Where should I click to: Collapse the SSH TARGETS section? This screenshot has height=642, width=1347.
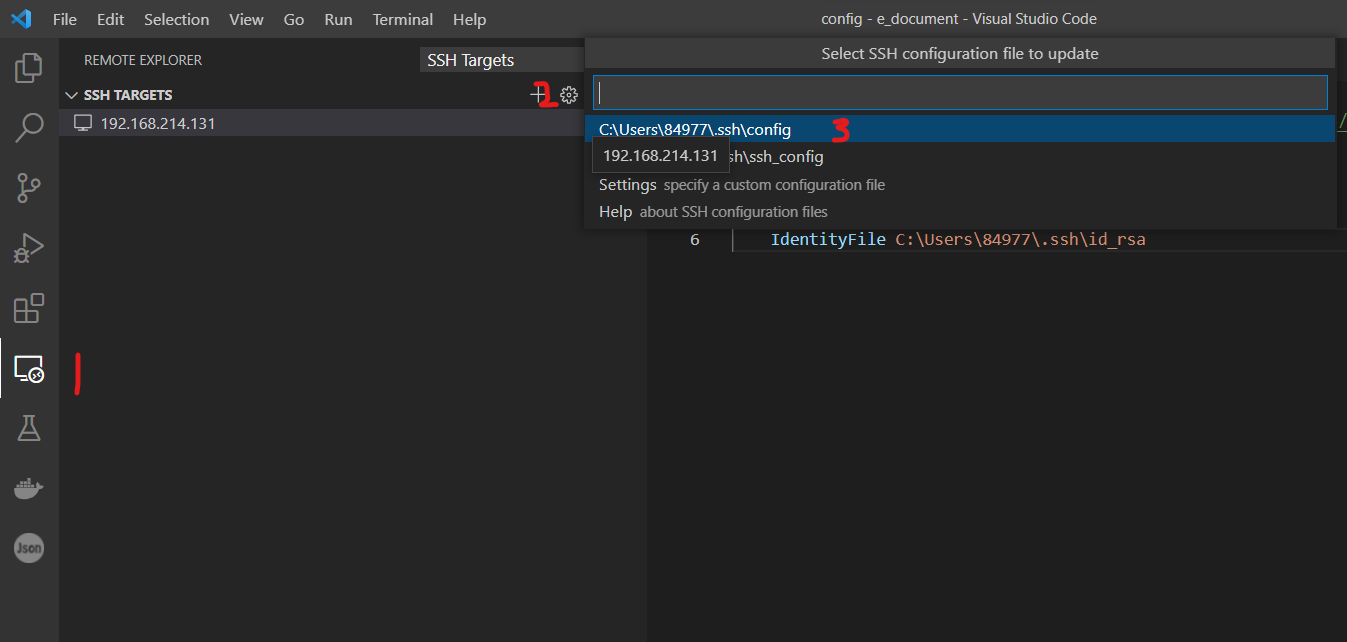point(71,95)
